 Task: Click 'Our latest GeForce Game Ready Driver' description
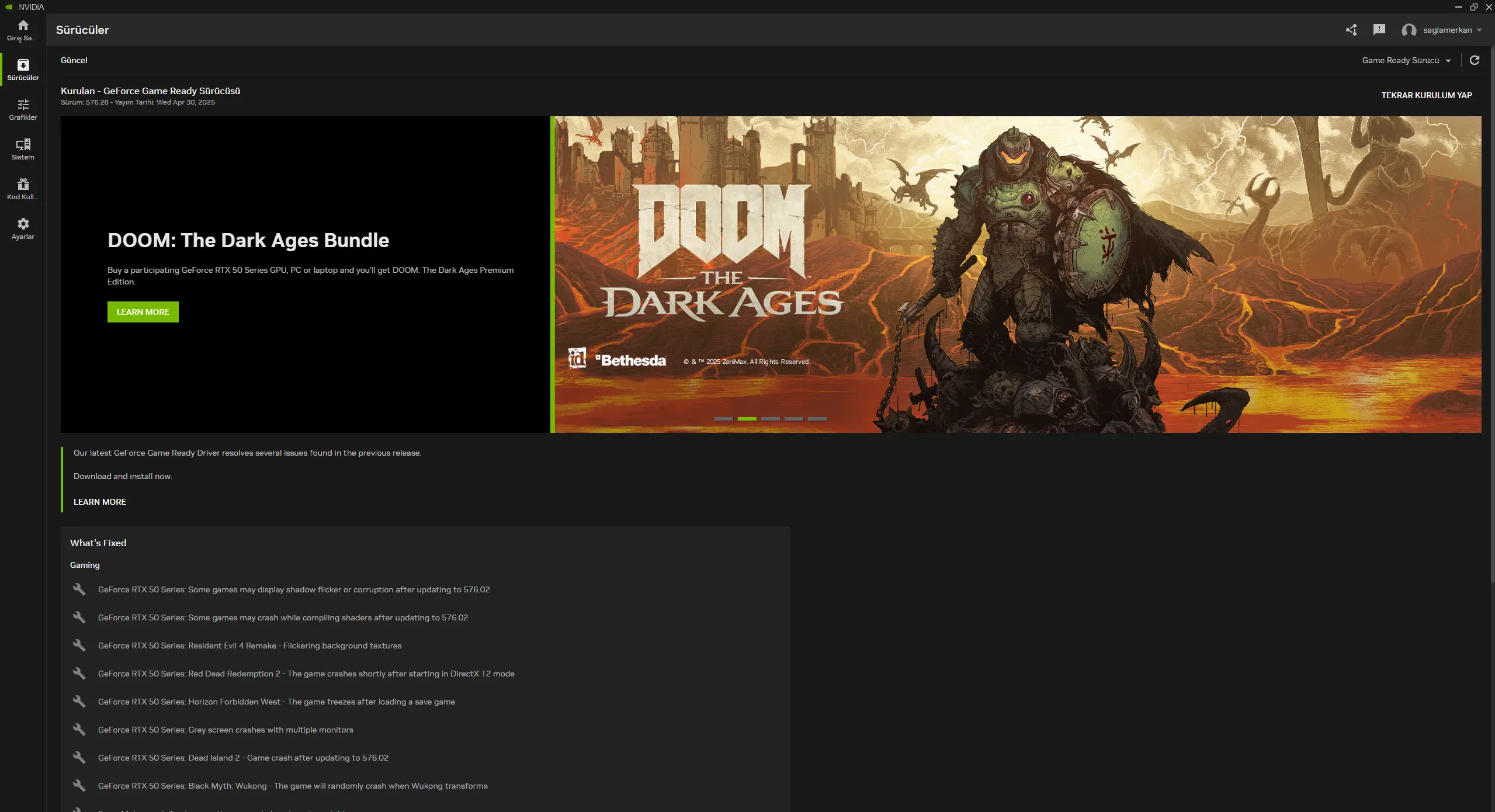coord(248,453)
